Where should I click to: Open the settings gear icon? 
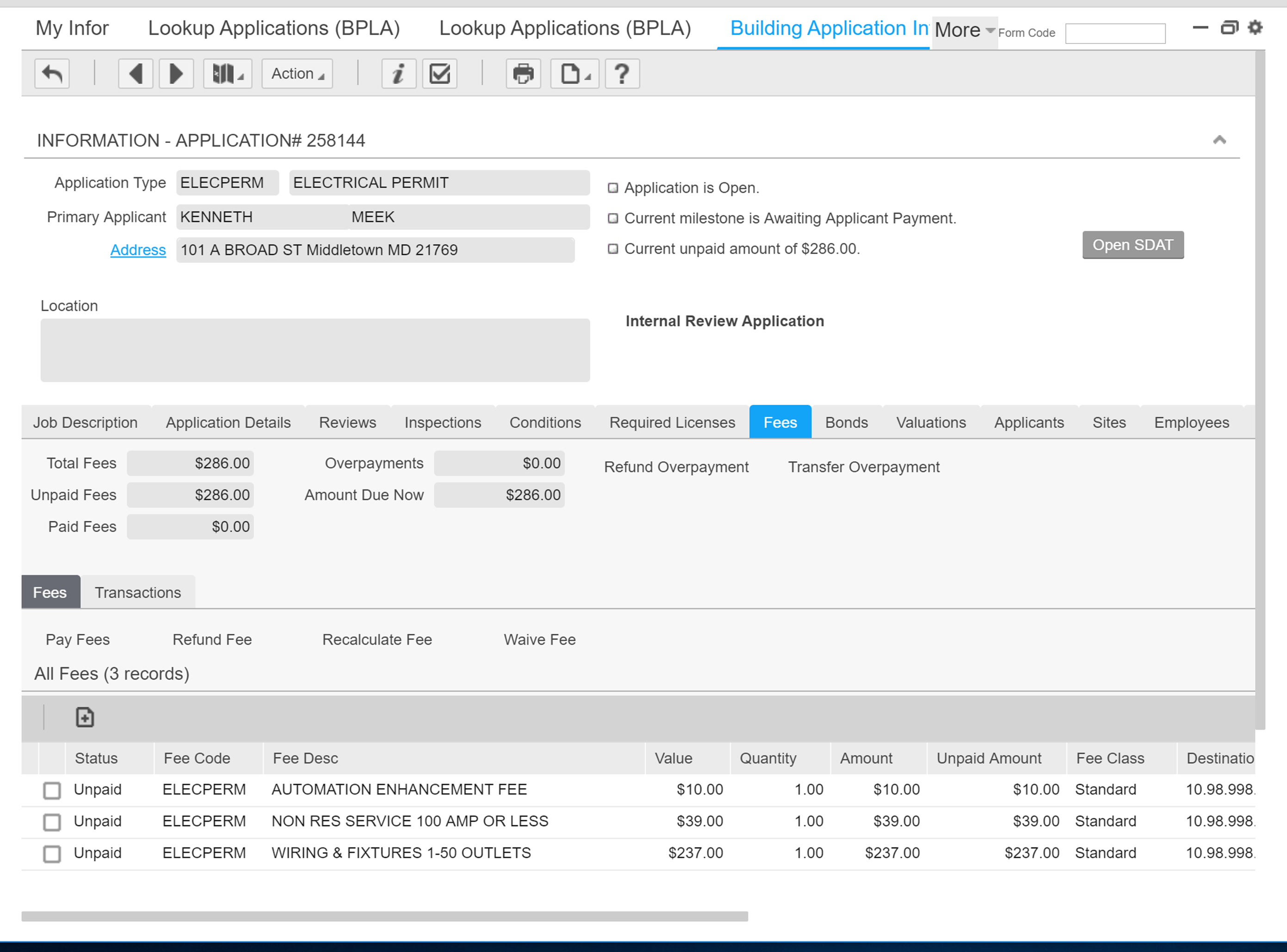click(1255, 28)
